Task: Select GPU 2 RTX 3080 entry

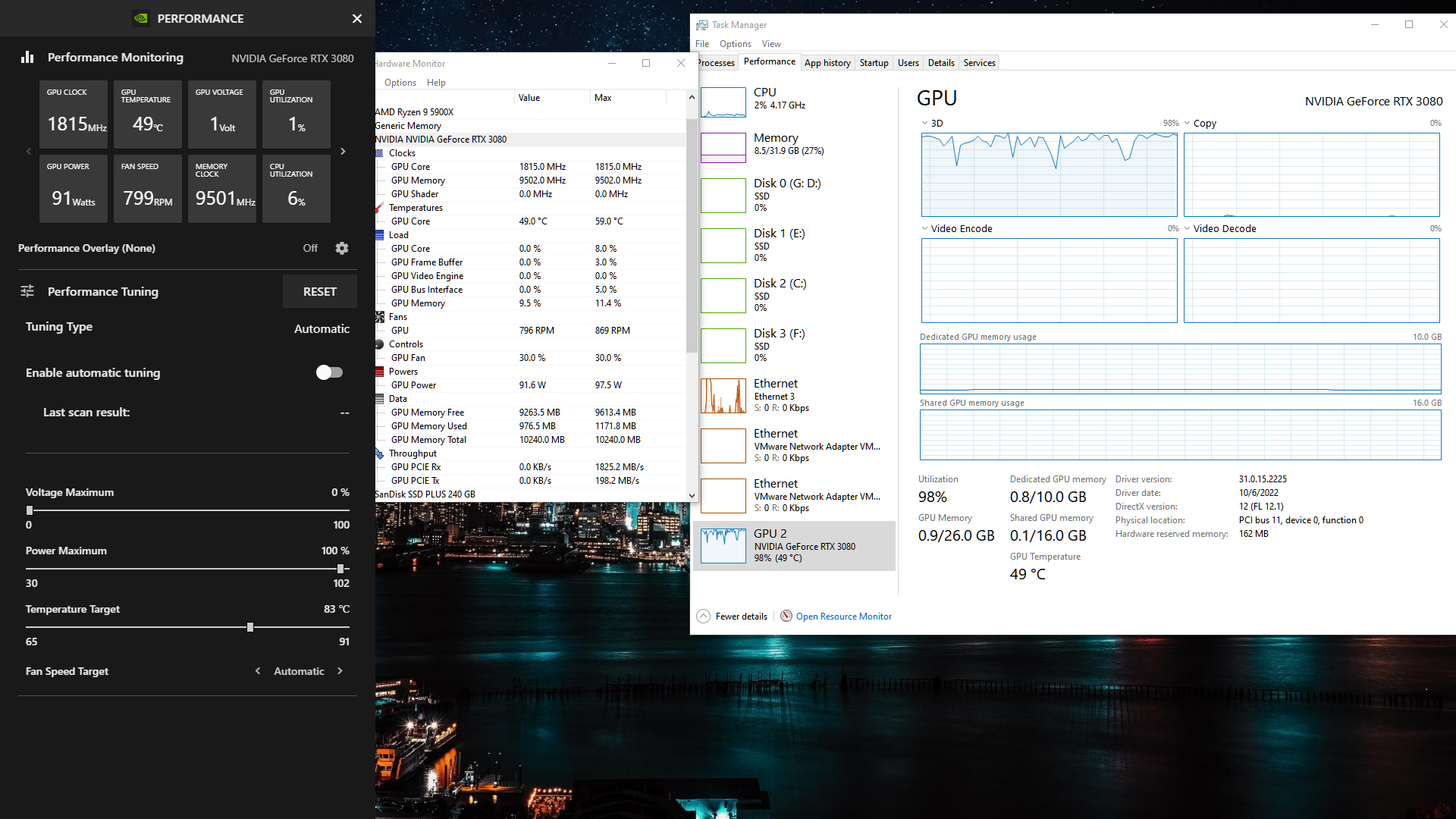Action: [x=794, y=545]
